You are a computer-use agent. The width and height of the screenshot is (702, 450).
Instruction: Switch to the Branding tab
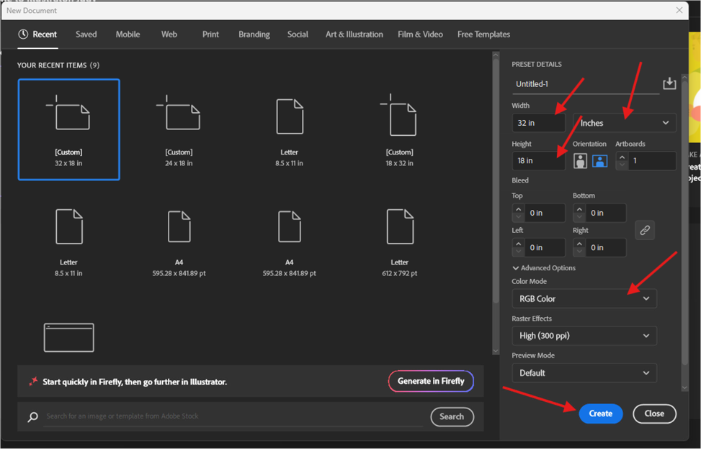tap(254, 34)
